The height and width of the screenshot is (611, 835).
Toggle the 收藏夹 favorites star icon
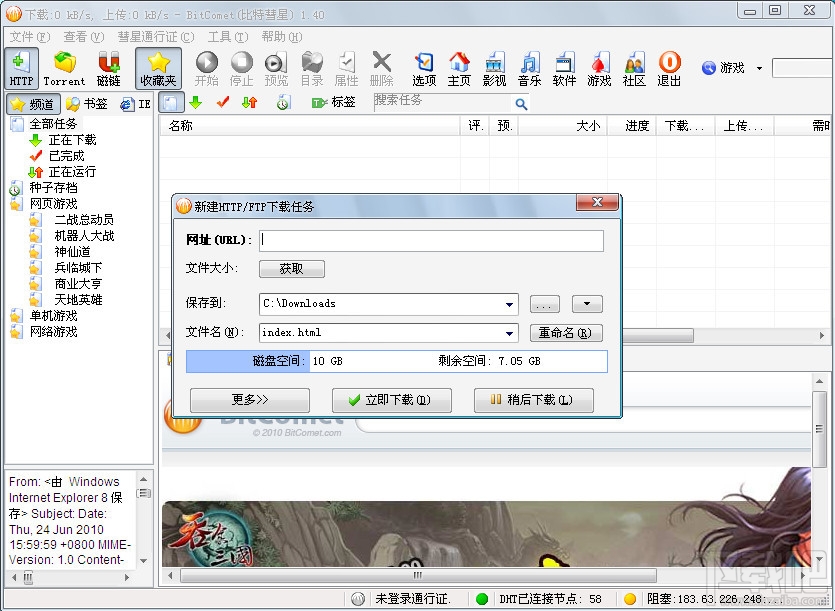pyautogui.click(x=158, y=68)
